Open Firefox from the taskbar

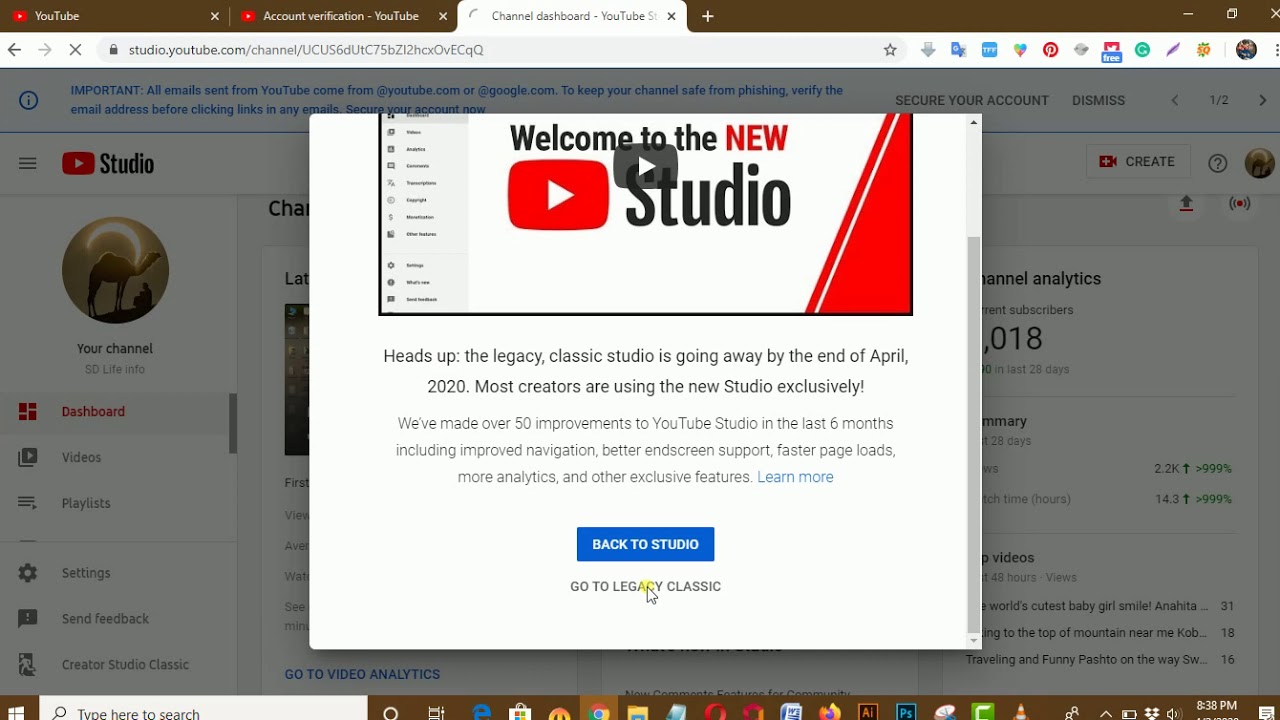coord(829,713)
